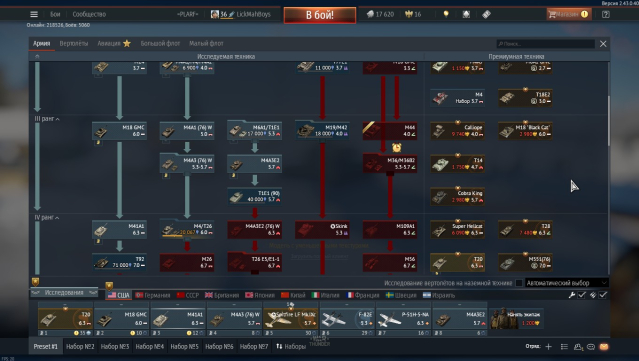Select the Calliope premium vehicle
Viewport: 639px width, 361px height.
(457, 130)
